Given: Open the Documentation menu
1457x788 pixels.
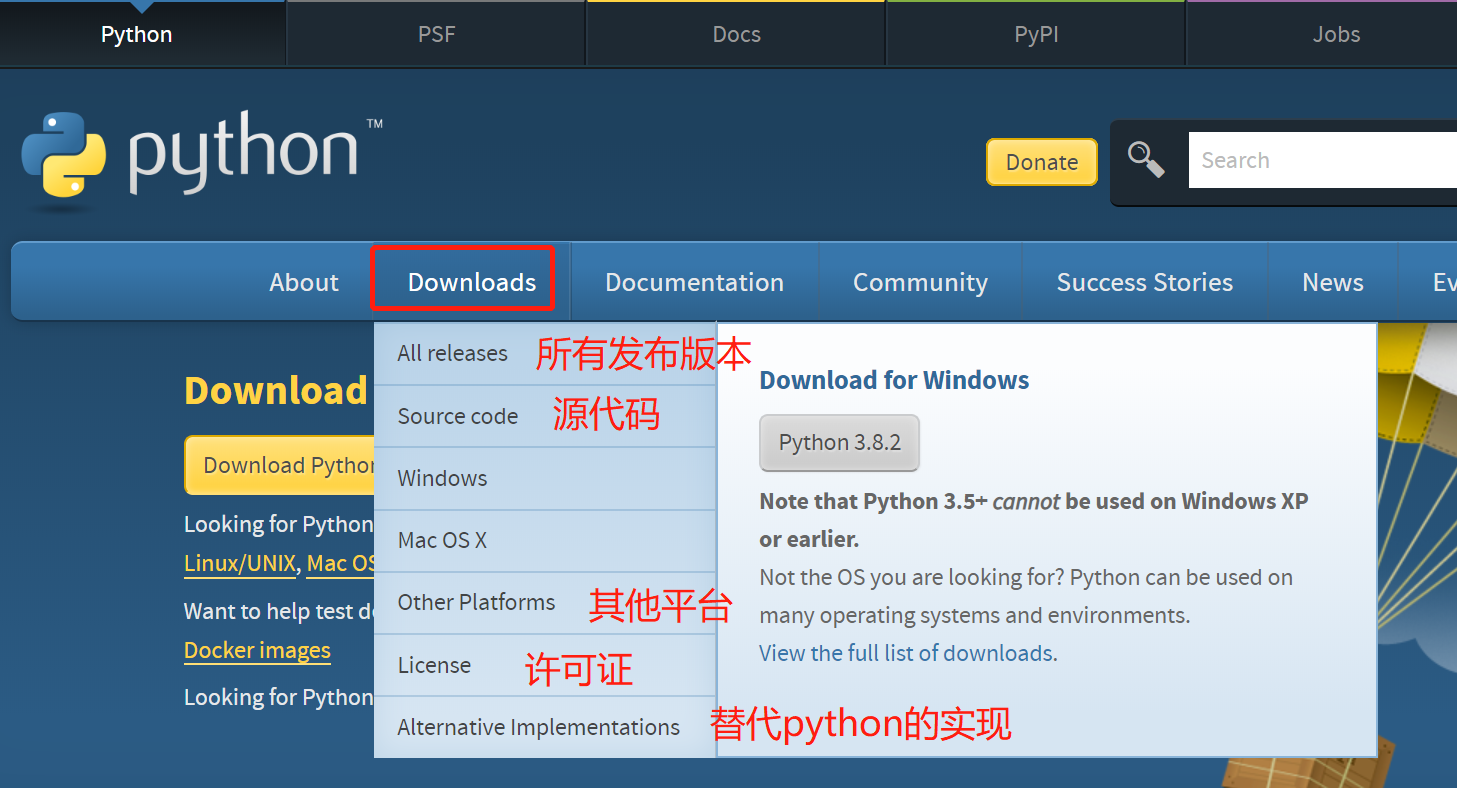Looking at the screenshot, I should coord(694,282).
